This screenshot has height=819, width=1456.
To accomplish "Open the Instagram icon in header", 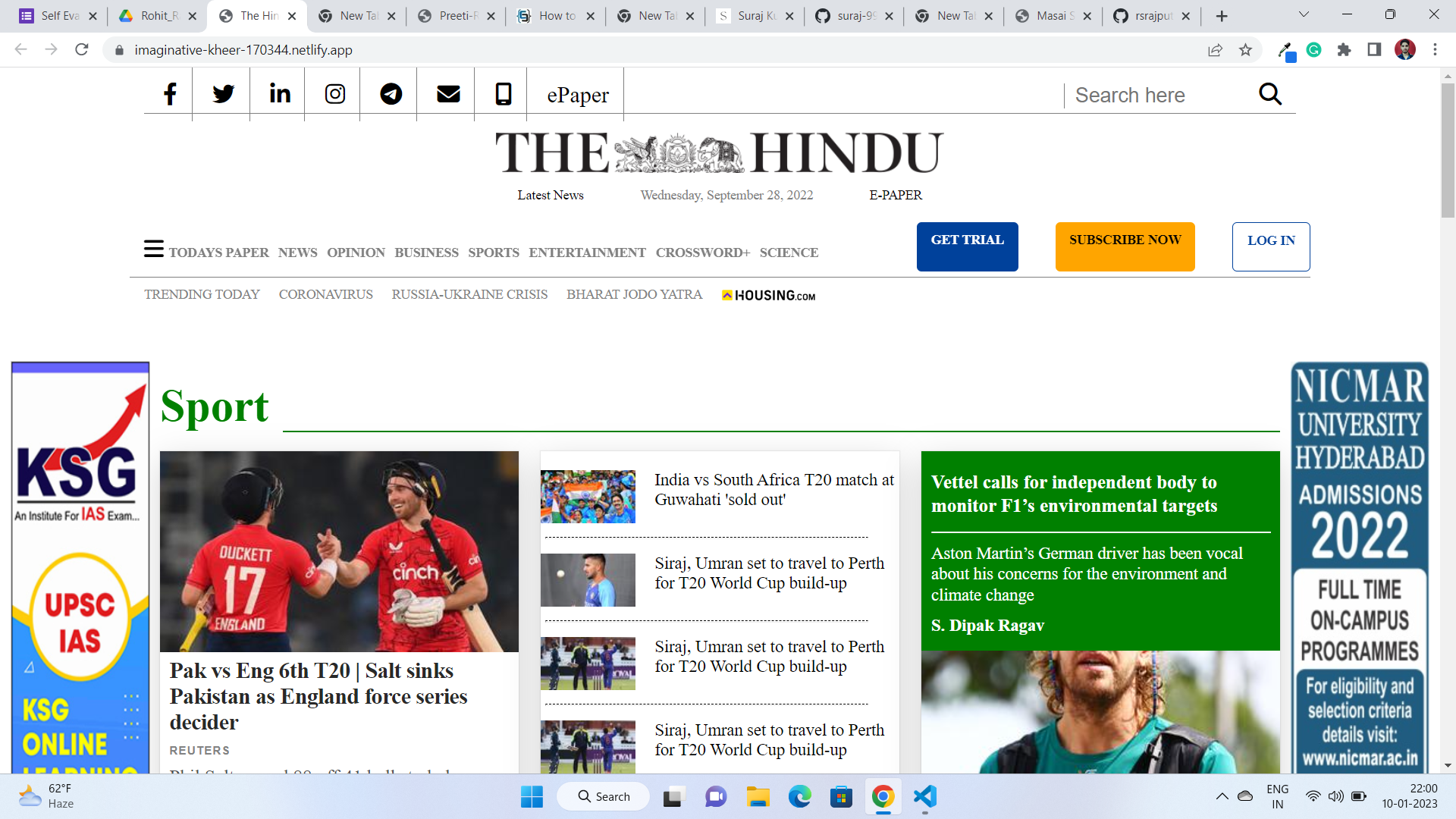I will coord(335,94).
